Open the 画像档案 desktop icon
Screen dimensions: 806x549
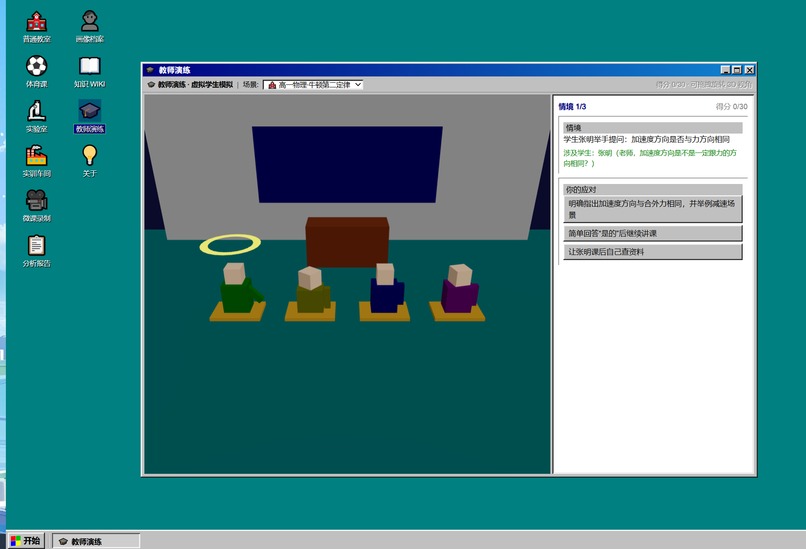89,27
